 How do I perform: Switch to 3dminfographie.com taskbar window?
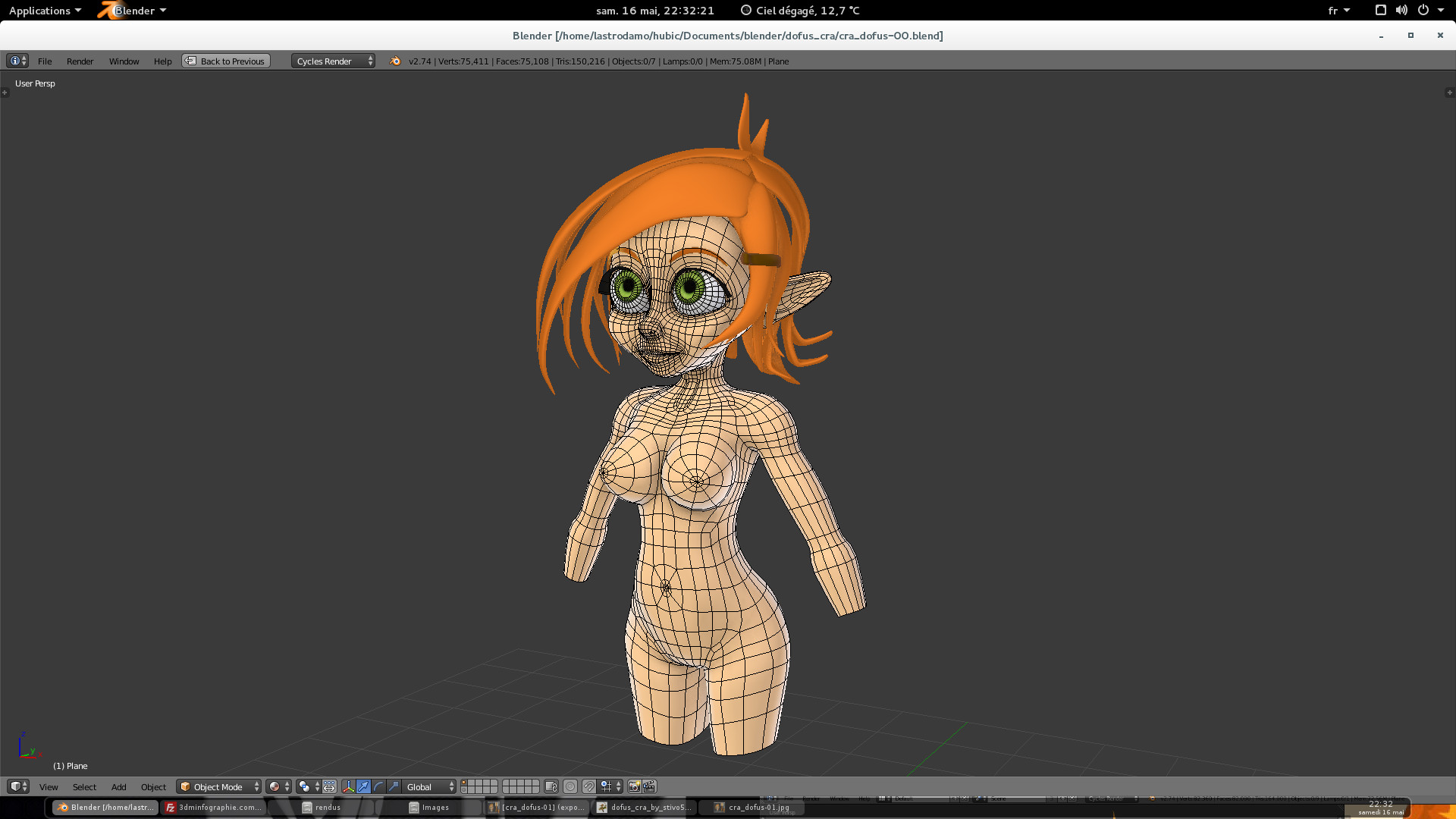point(214,808)
